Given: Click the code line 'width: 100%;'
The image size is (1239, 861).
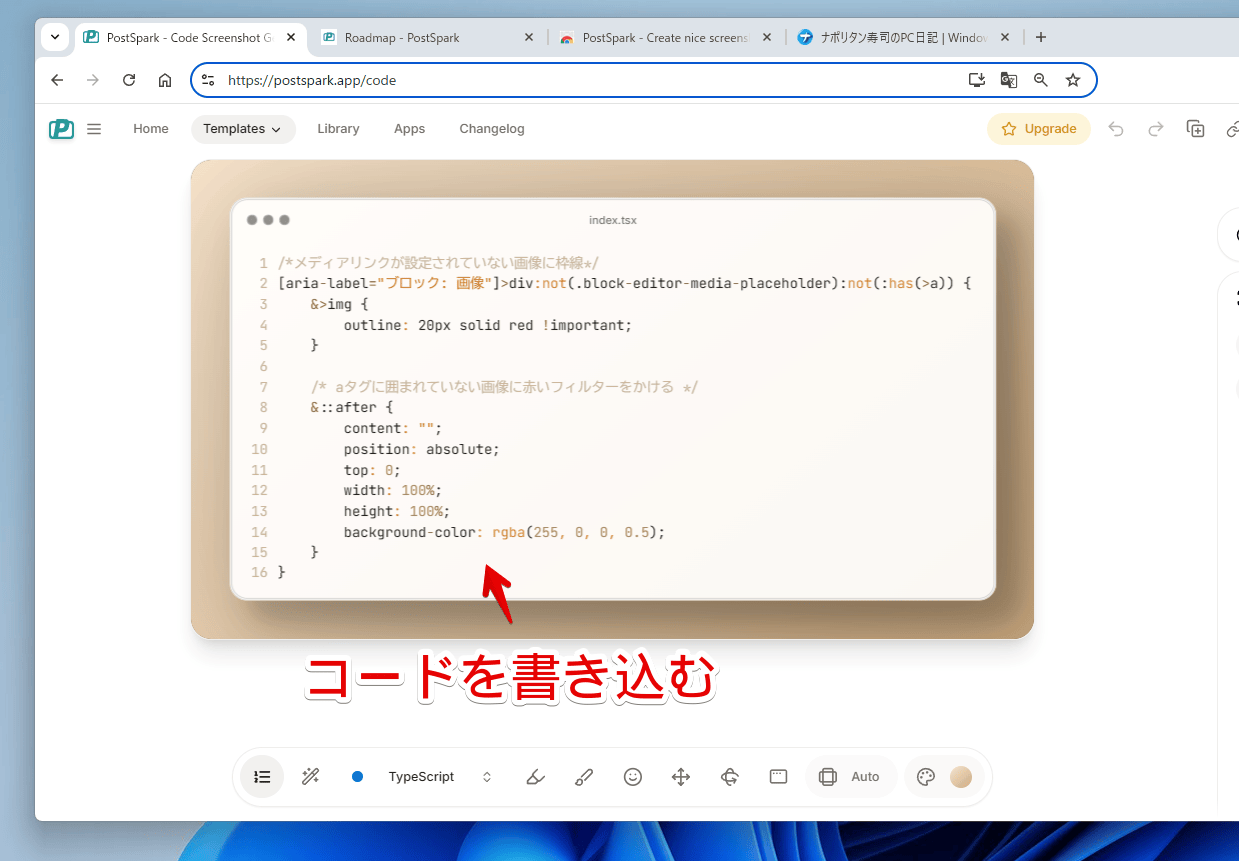Looking at the screenshot, I should click(x=392, y=490).
